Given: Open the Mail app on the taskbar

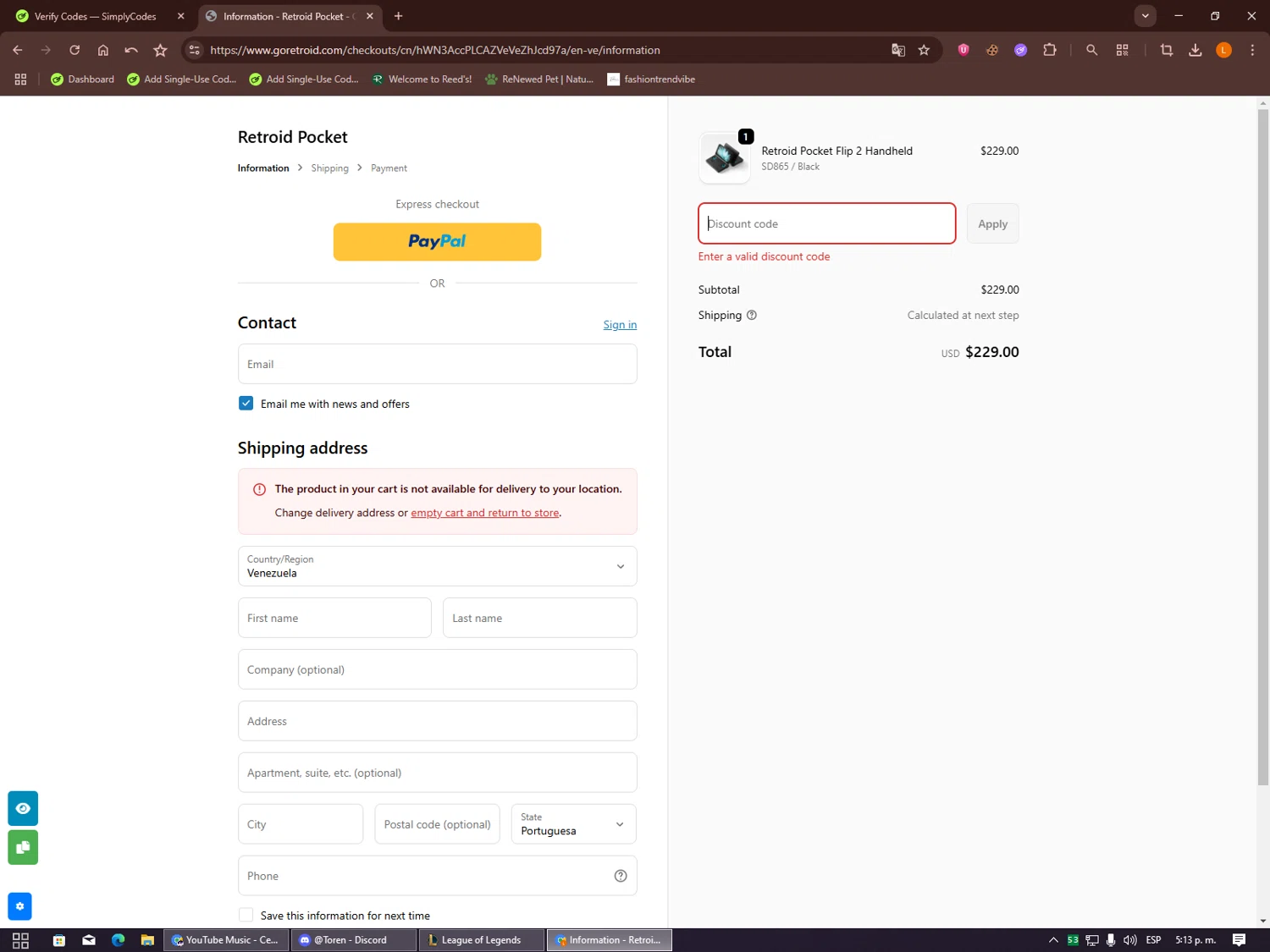Looking at the screenshot, I should pos(89,940).
